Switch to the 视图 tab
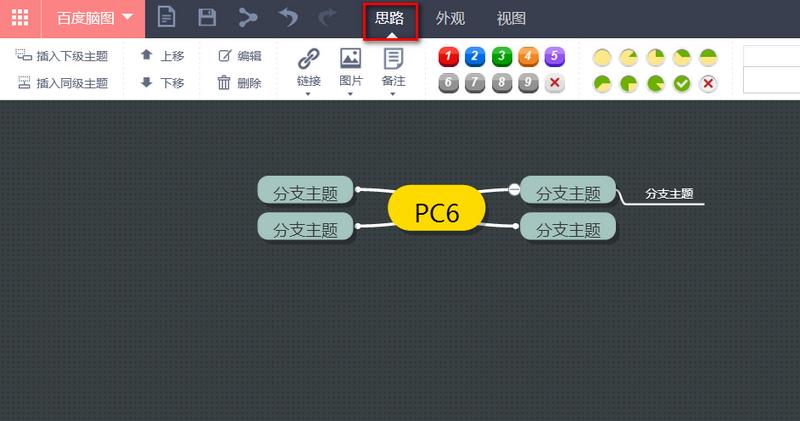This screenshot has height=421, width=800. (x=511, y=19)
